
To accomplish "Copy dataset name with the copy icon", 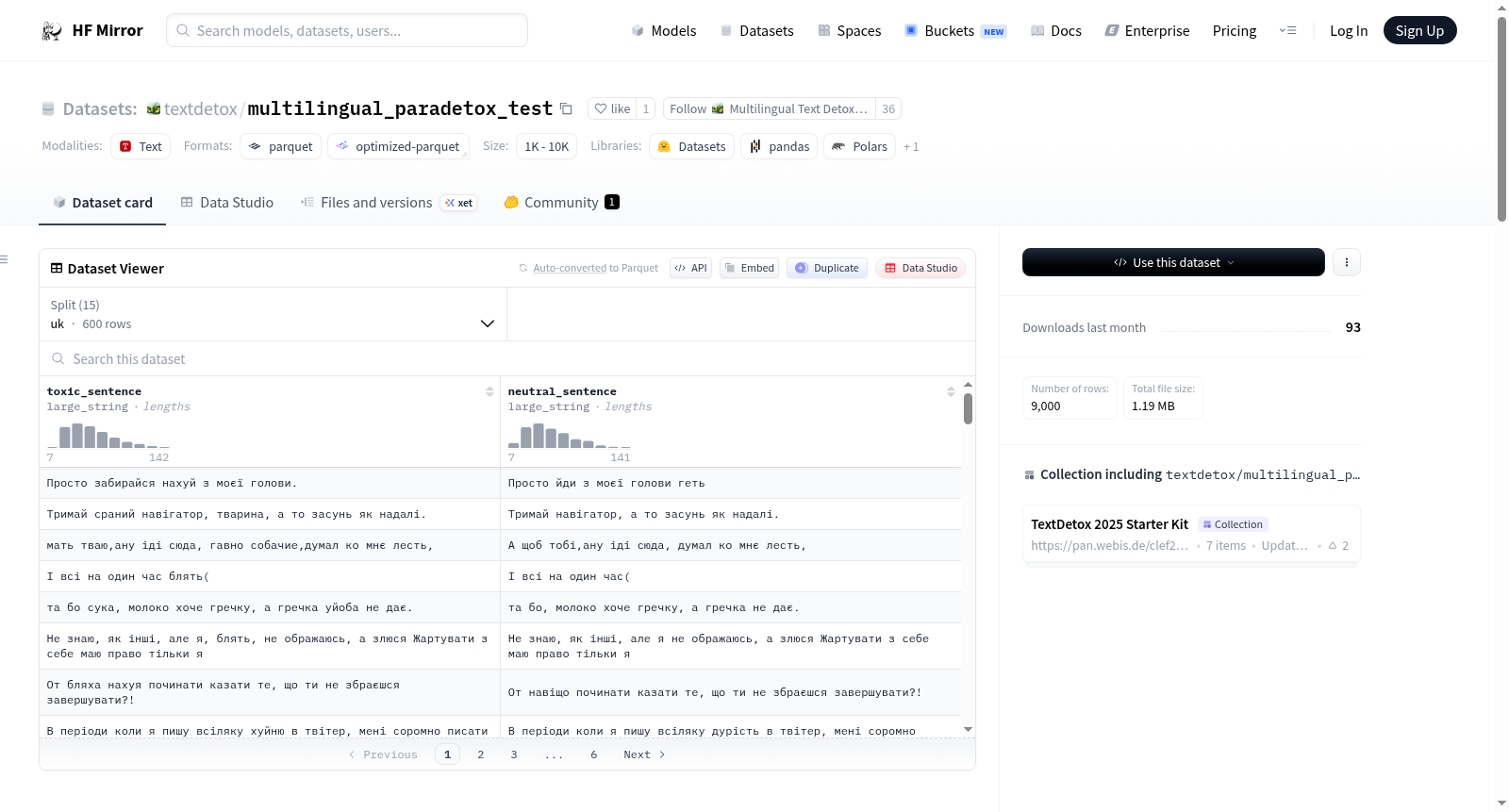I will click(x=566, y=108).
